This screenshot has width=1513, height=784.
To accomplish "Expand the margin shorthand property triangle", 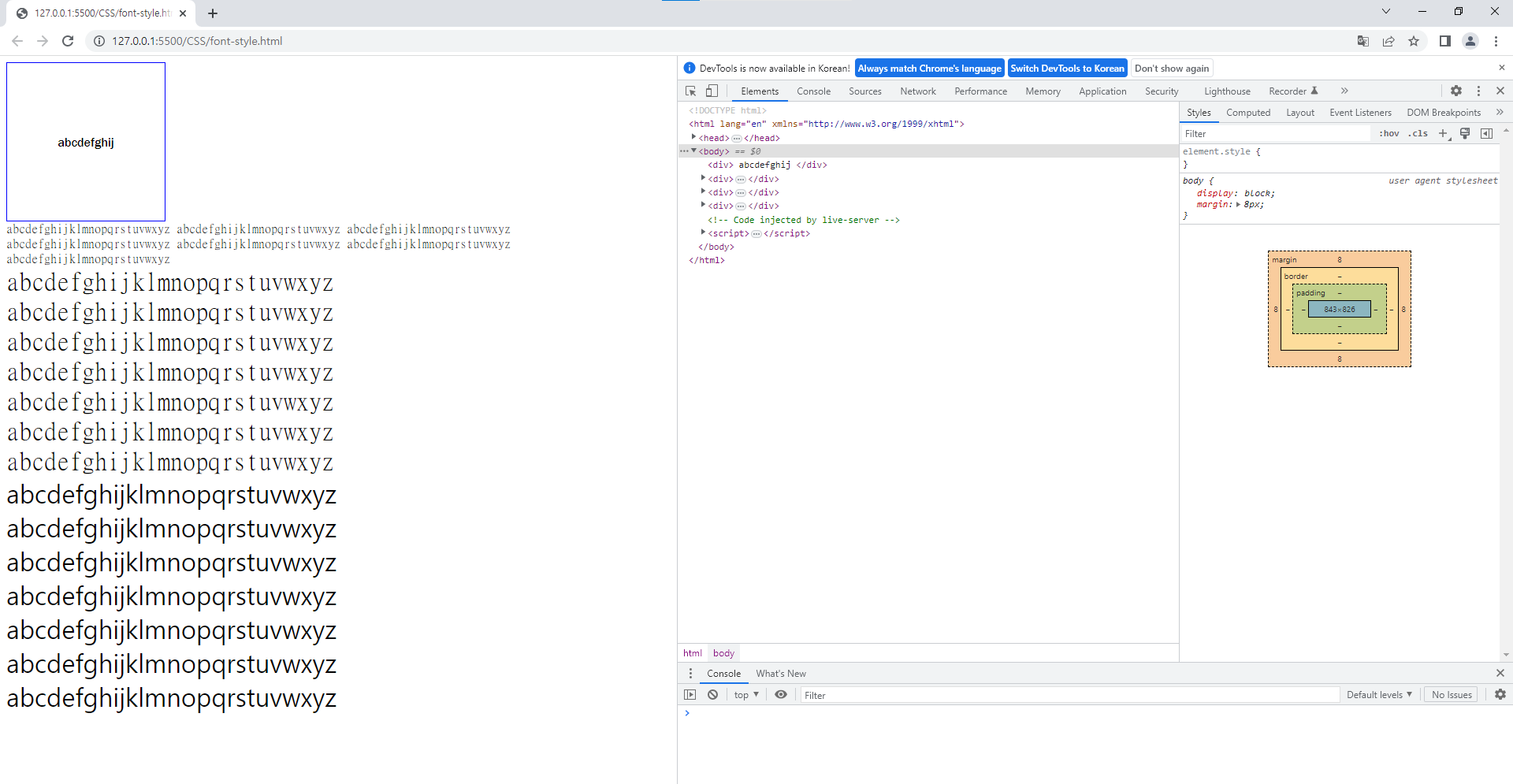I will click(1238, 205).
